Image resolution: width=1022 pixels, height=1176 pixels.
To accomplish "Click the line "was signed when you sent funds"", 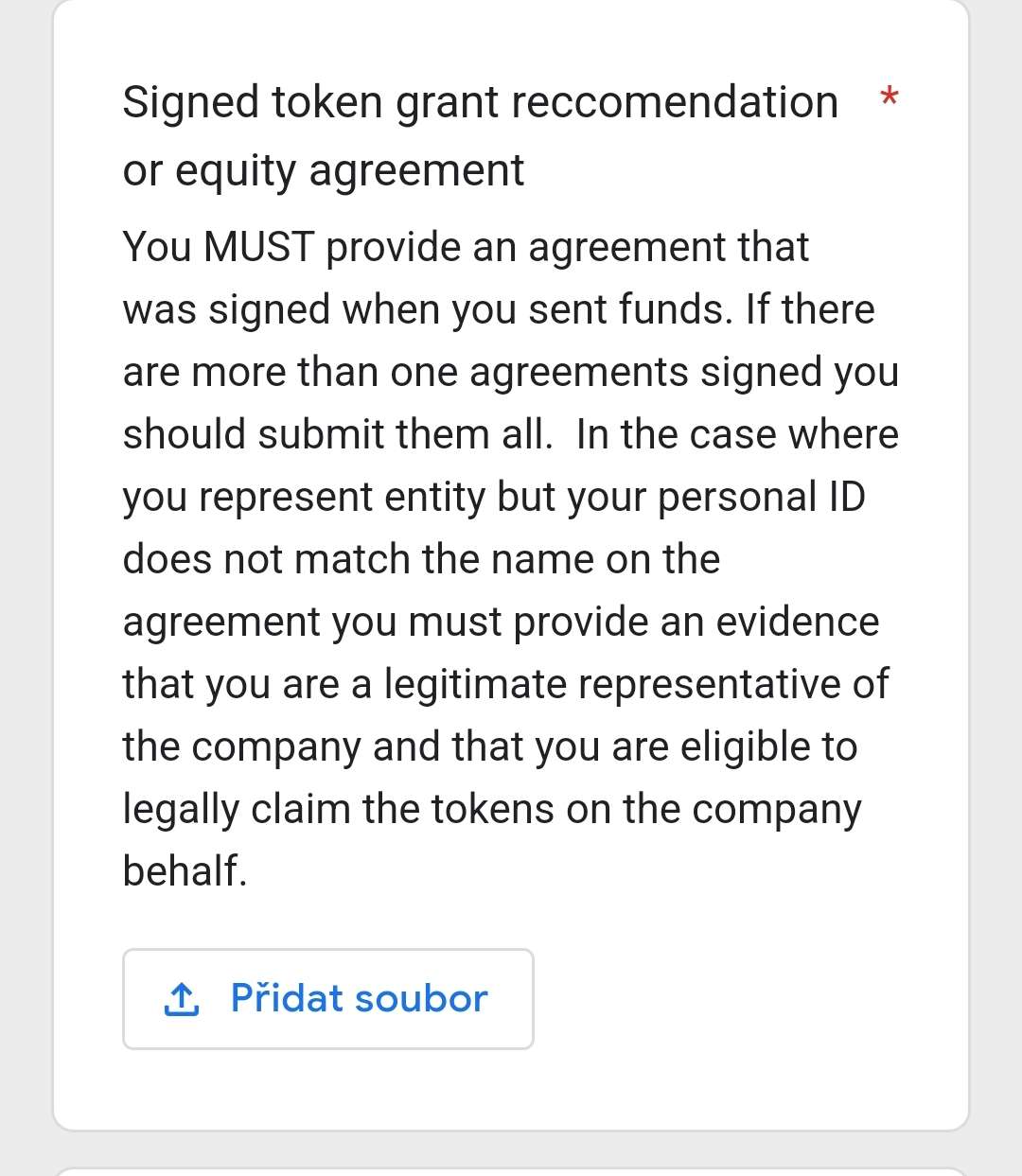I will click(x=428, y=309).
